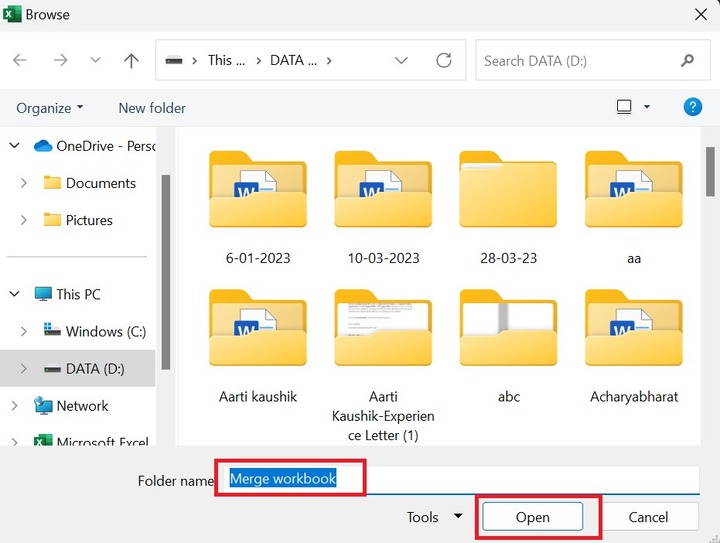Select the 10-03-2023 folder icon
Screen dimensions: 720x543
click(x=383, y=189)
